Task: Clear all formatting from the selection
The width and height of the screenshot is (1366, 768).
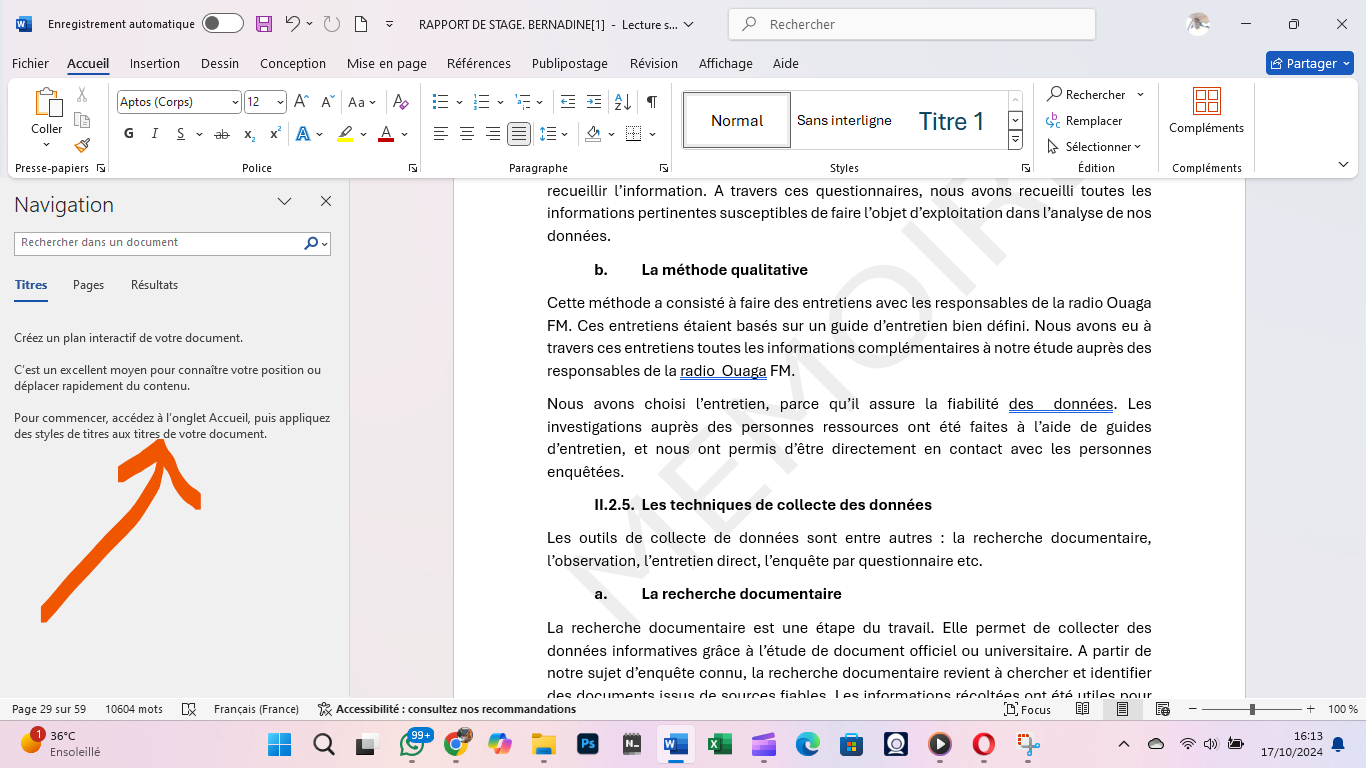Action: 401,102
